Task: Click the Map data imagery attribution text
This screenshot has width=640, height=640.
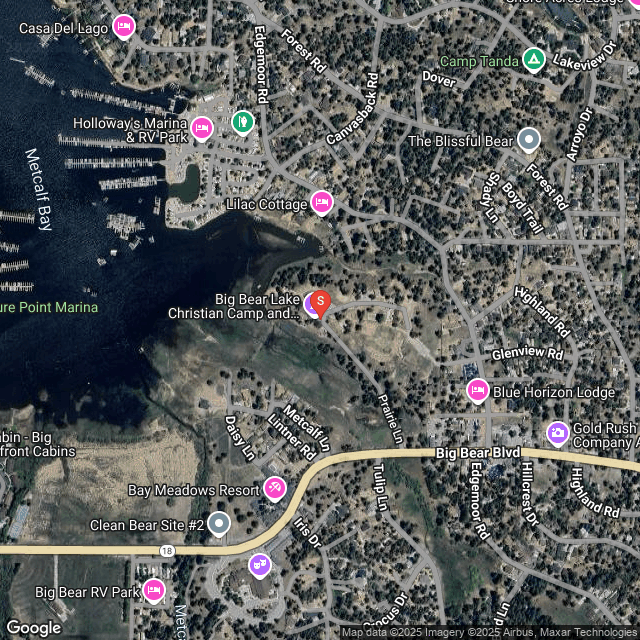Action: [x=490, y=633]
